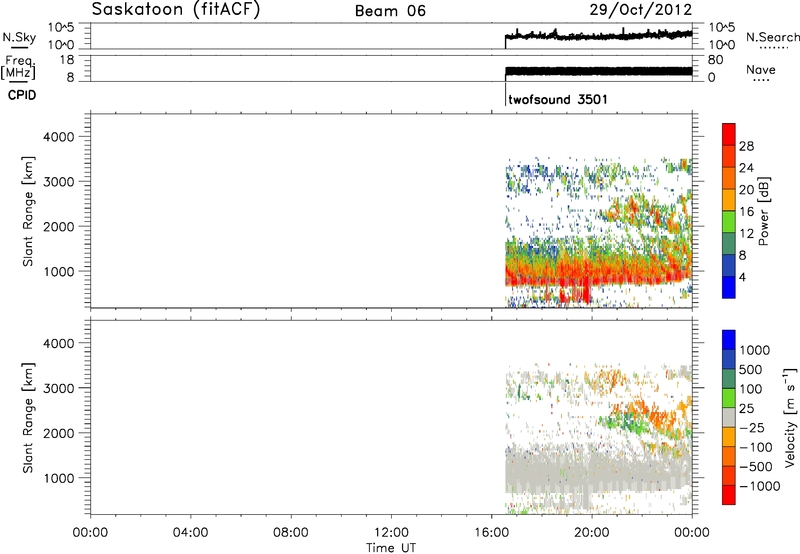
Task: Click the '12:00' time tick label
Action: point(391,533)
